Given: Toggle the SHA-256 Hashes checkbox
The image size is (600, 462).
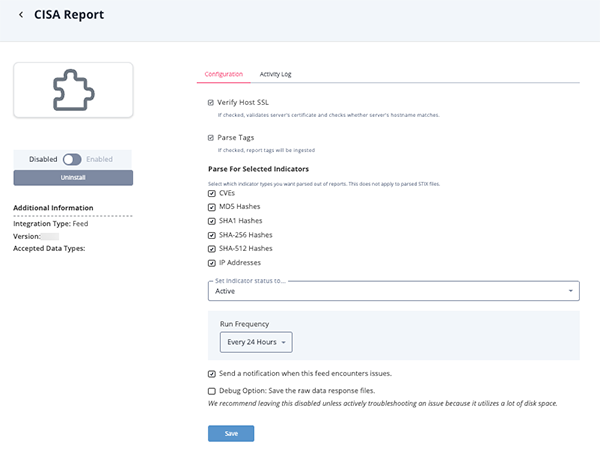Looking at the screenshot, I should pos(211,235).
